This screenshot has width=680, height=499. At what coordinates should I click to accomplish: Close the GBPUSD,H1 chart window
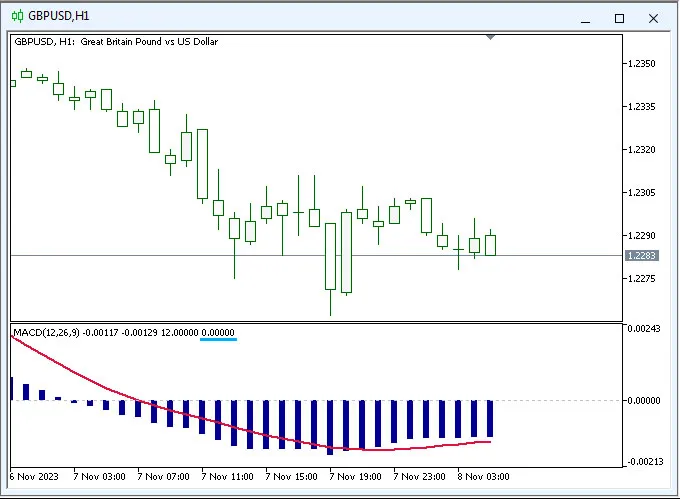click(654, 18)
